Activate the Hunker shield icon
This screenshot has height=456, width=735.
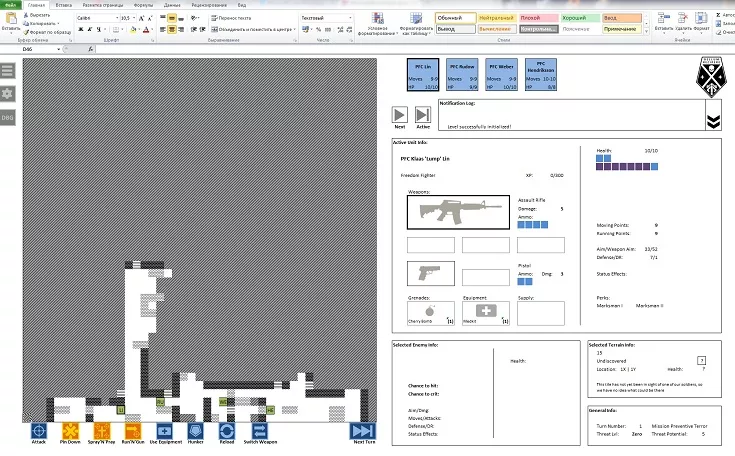tap(196, 431)
